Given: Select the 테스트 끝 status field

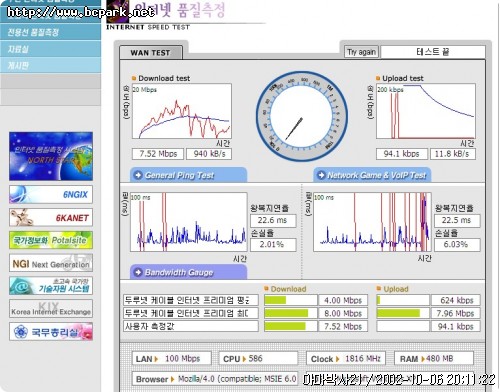Looking at the screenshot, I should click(433, 52).
